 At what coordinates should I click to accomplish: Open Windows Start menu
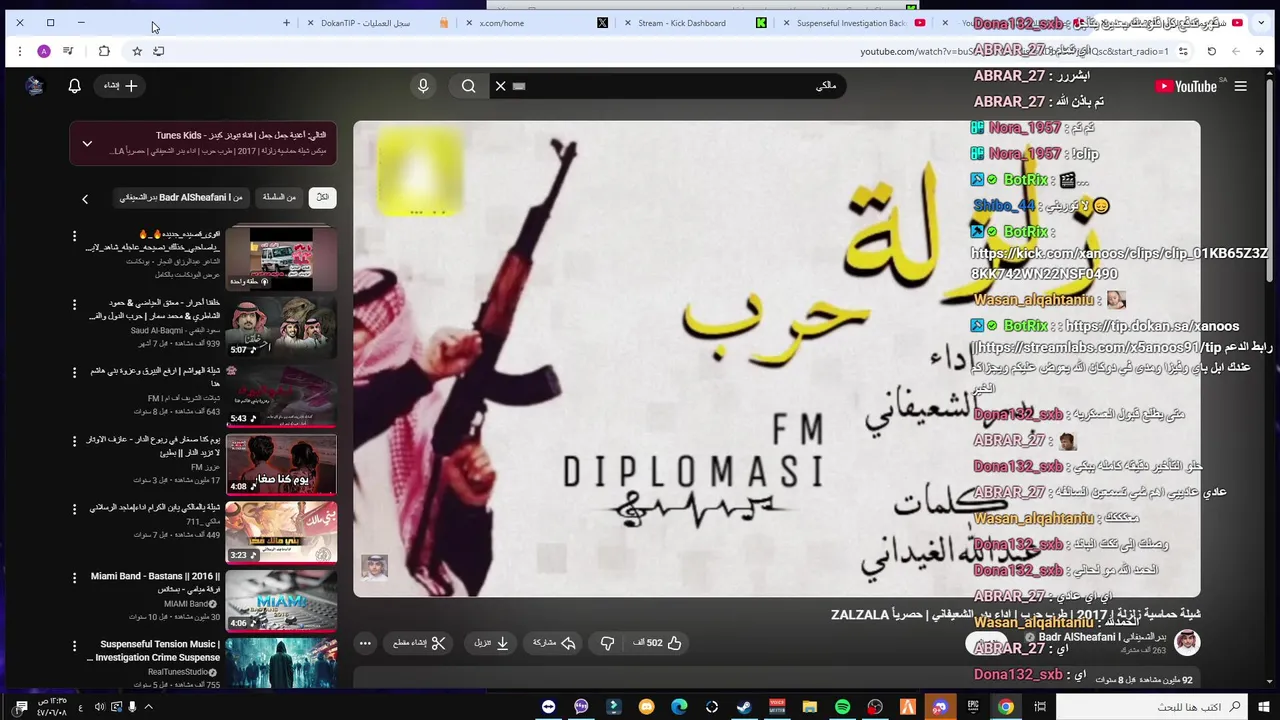(1265, 707)
